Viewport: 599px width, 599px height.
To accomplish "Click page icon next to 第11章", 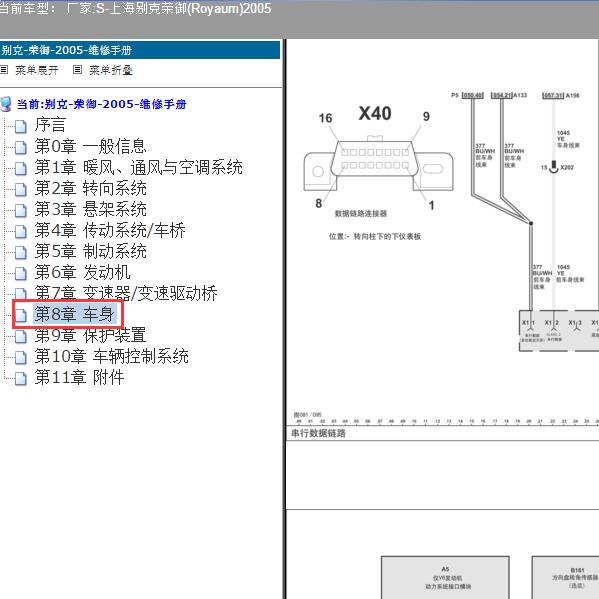I will point(21,378).
